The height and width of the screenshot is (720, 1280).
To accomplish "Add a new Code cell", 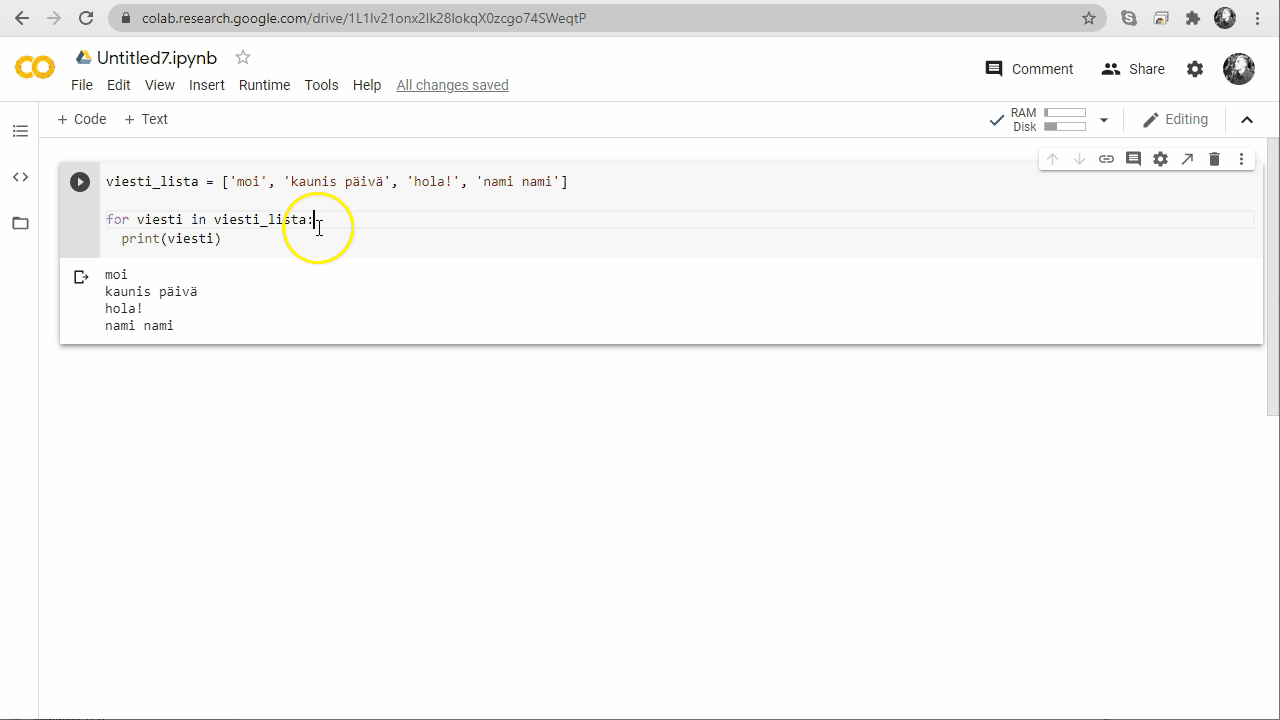I will pyautogui.click(x=82, y=119).
